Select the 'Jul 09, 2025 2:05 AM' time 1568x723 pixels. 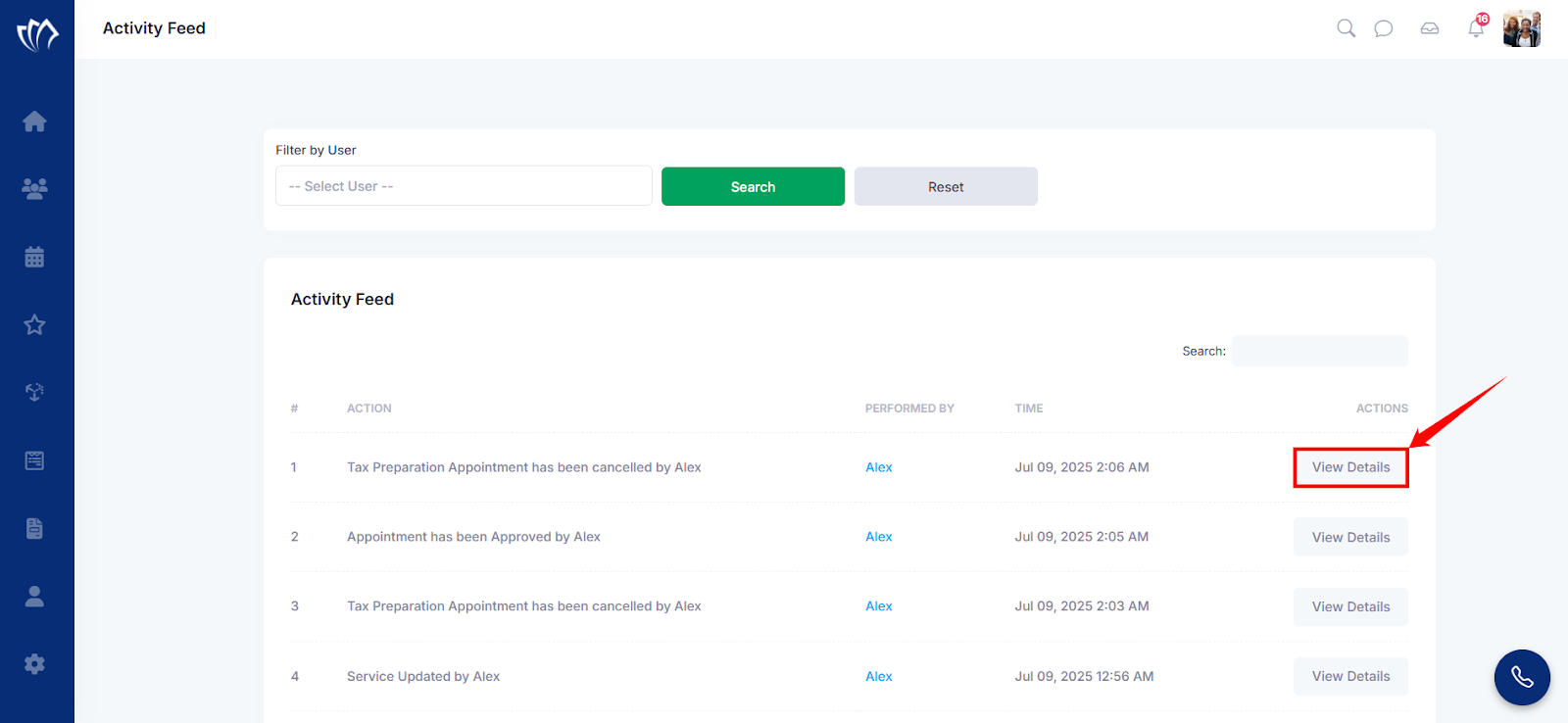tap(1082, 537)
